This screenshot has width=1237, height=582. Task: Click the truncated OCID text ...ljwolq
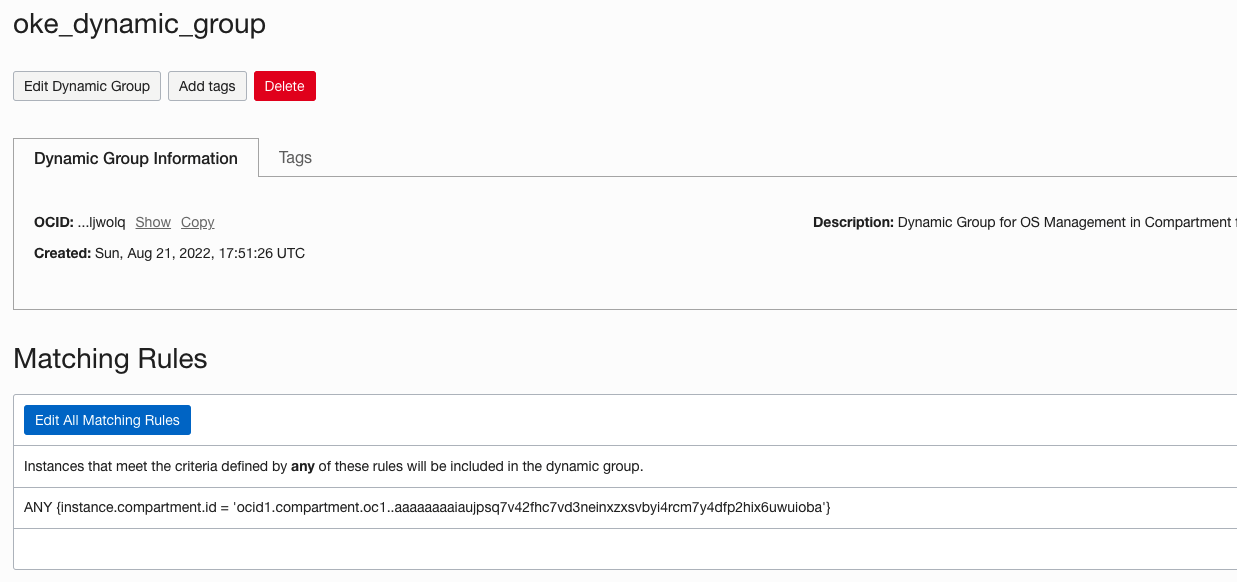coord(101,222)
